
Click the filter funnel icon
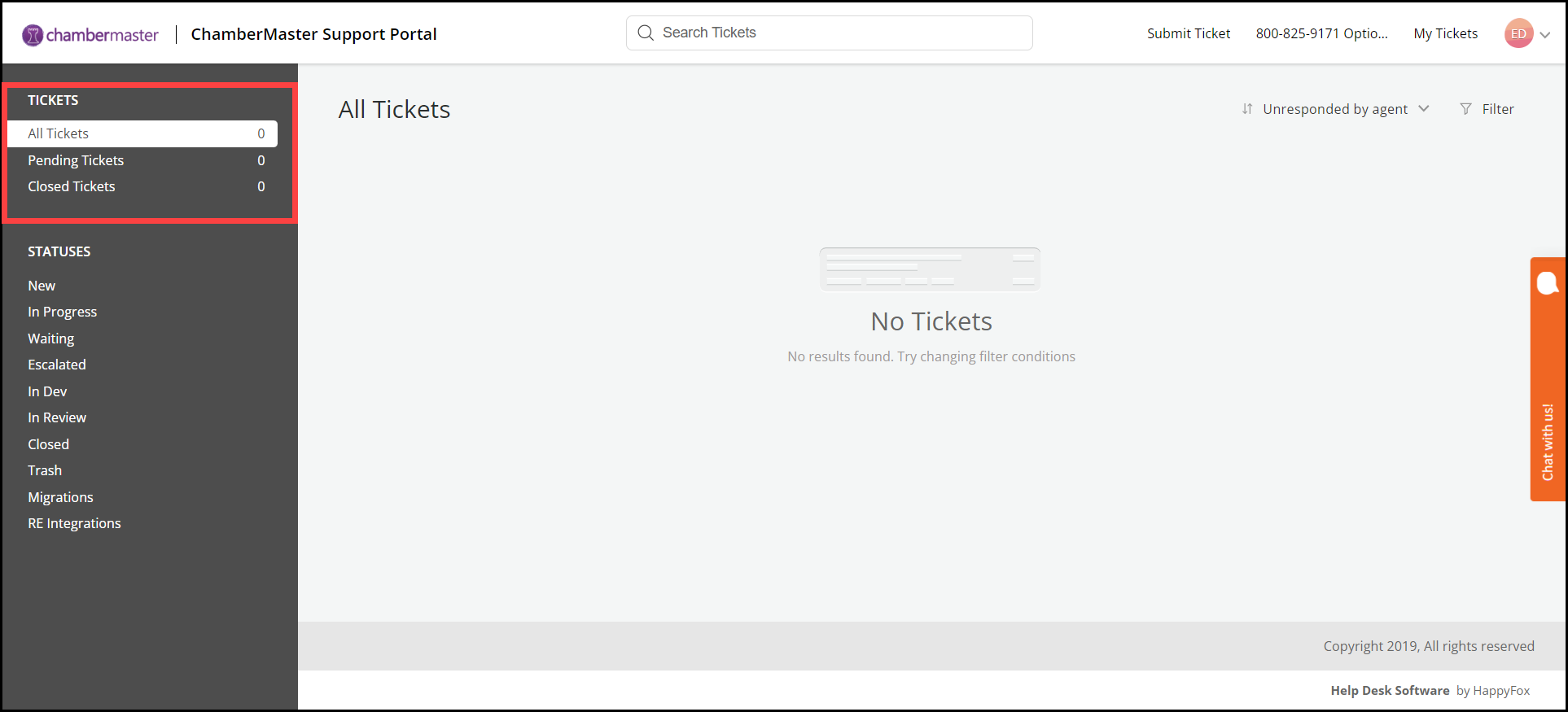(x=1465, y=109)
